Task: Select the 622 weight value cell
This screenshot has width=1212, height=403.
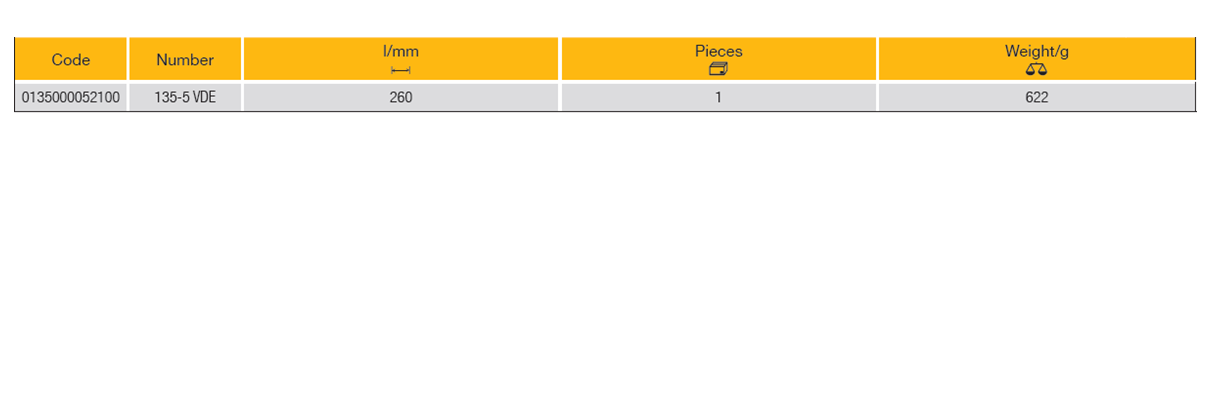Action: tap(1037, 98)
